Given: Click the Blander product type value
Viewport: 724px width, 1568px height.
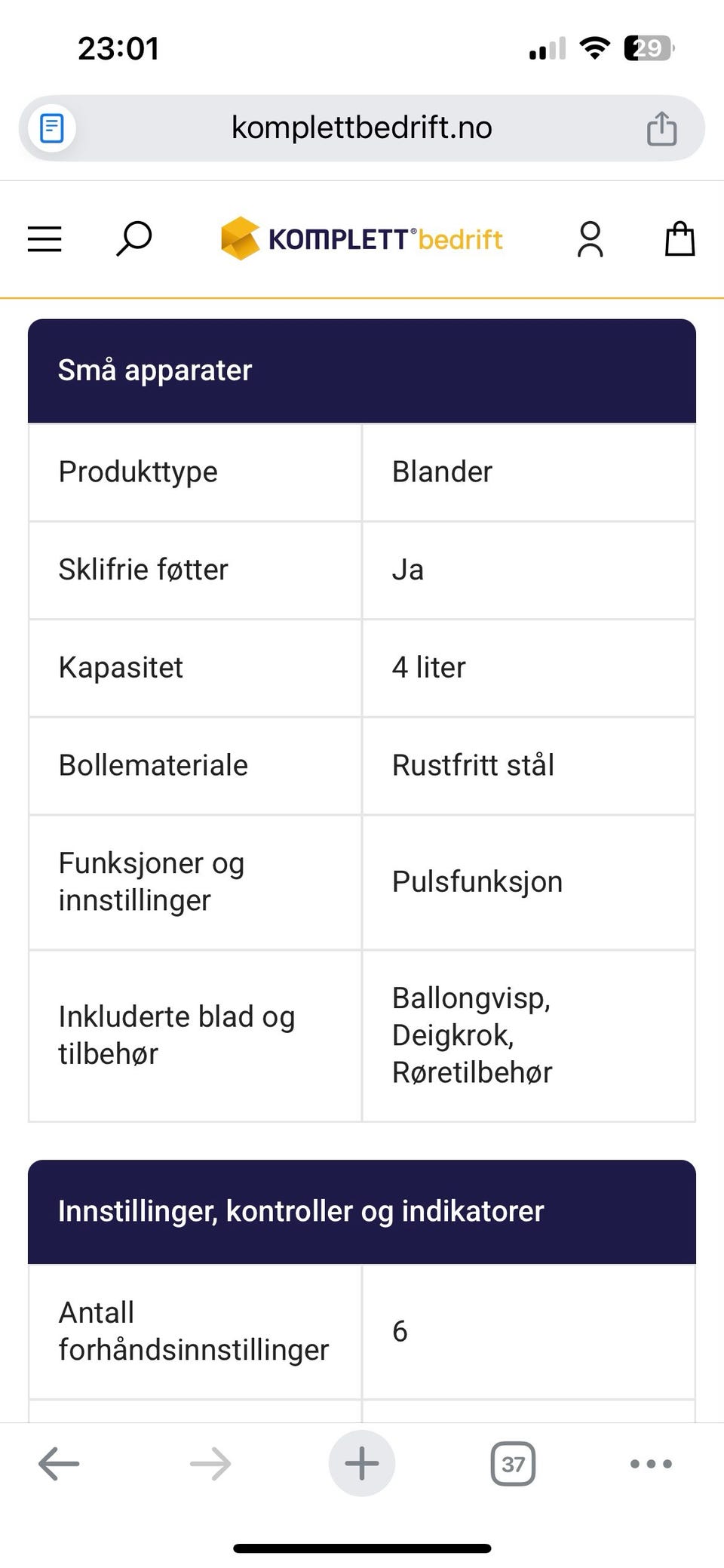Looking at the screenshot, I should (x=442, y=472).
